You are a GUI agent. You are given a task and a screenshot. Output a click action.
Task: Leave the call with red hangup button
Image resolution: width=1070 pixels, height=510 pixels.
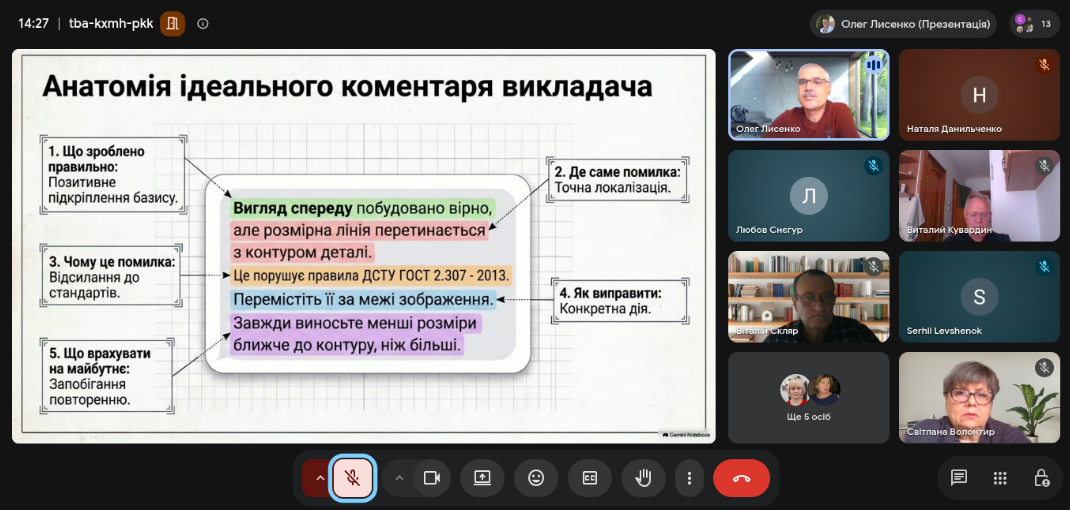[x=741, y=478]
